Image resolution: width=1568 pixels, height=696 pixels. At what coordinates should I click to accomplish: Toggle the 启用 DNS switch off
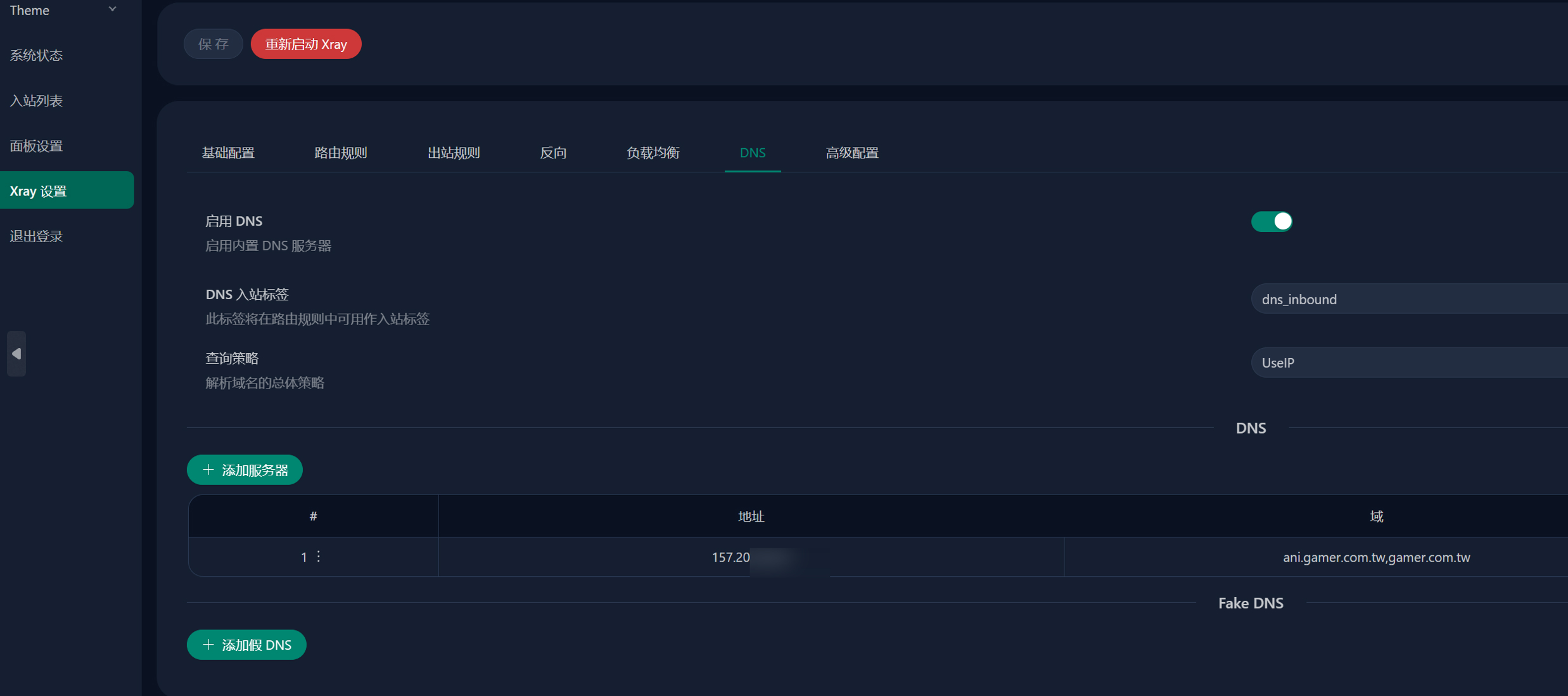click(1271, 221)
